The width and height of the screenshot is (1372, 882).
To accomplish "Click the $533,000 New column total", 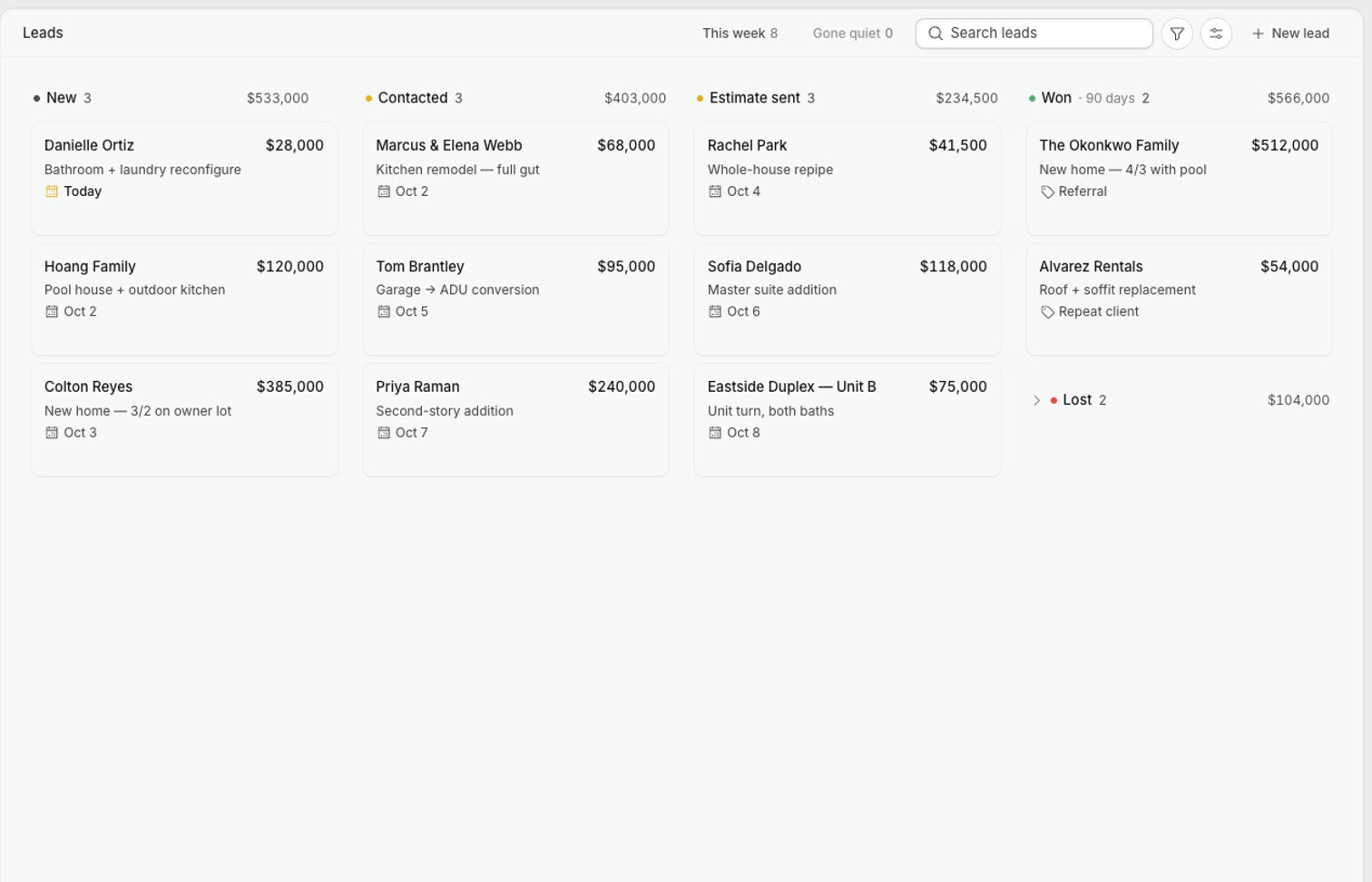I will point(278,98).
